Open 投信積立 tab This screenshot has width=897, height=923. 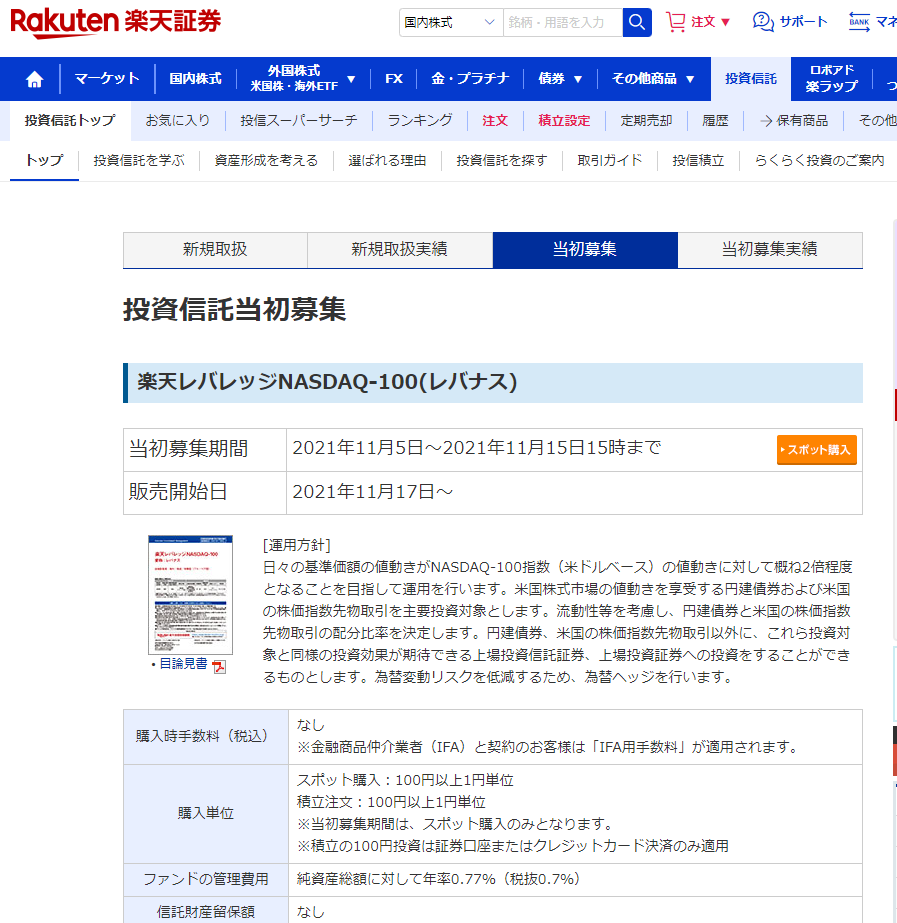698,161
